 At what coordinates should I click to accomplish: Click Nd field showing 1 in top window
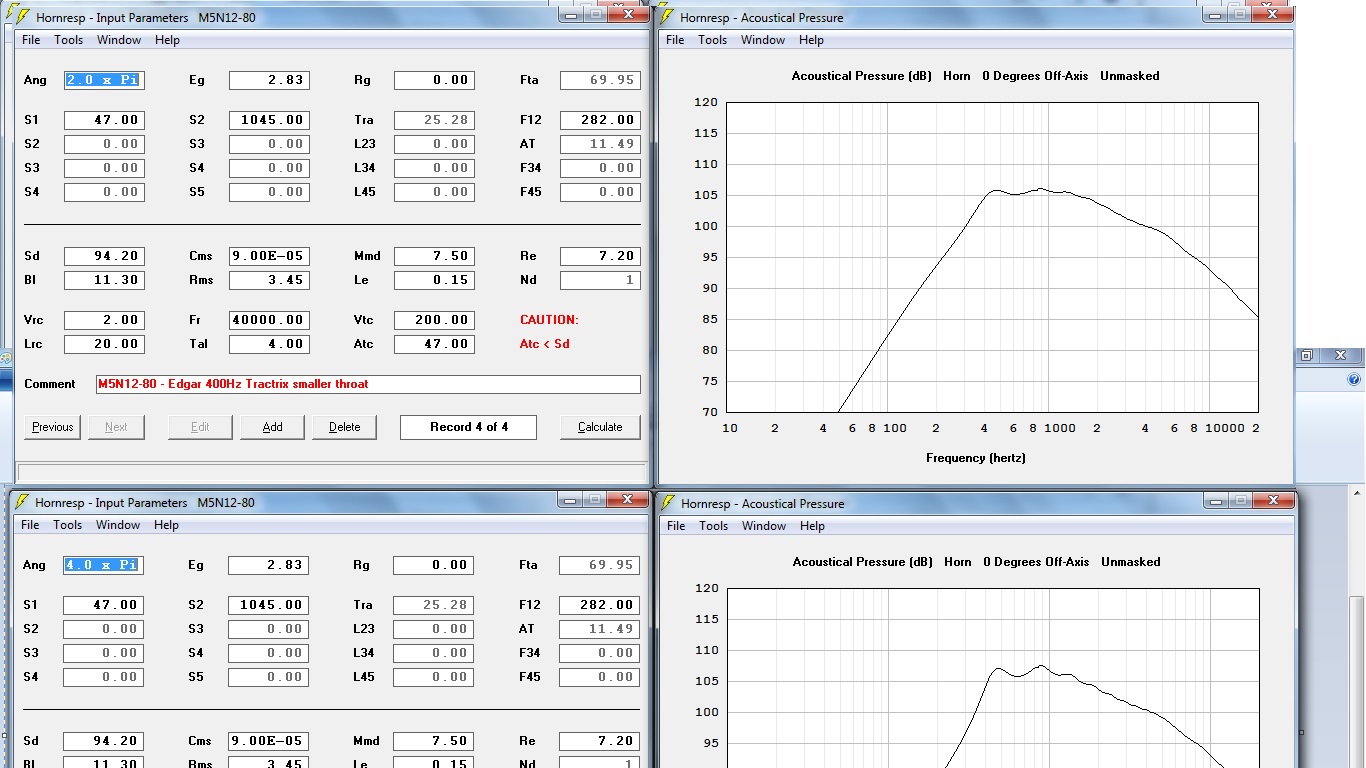pyautogui.click(x=600, y=280)
